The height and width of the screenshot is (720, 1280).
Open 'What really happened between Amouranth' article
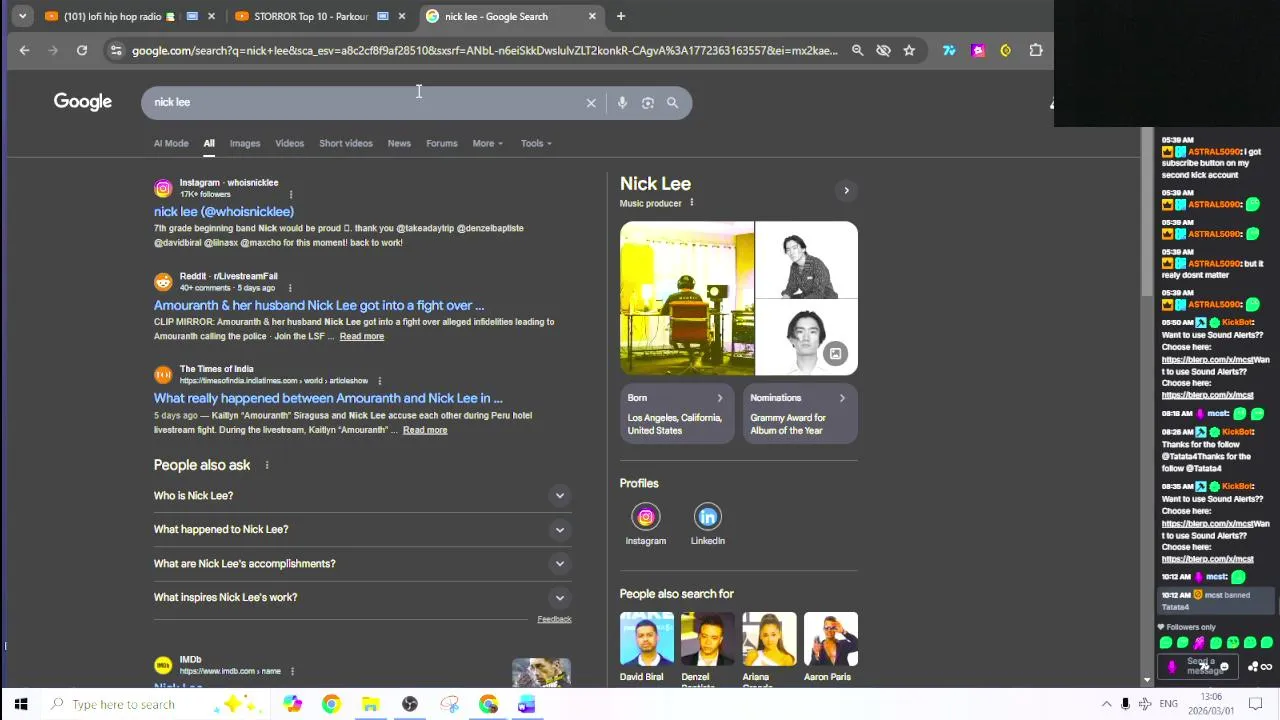coord(328,398)
